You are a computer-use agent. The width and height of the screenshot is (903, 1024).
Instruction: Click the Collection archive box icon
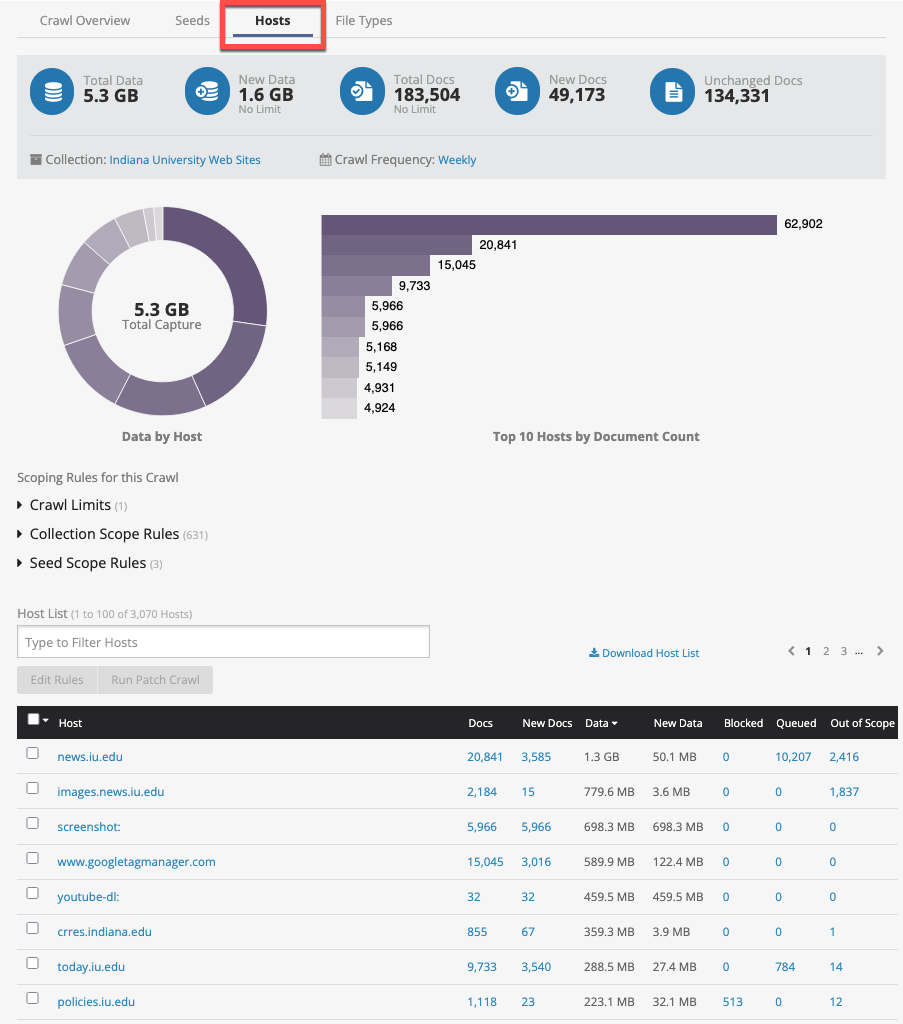[36, 159]
